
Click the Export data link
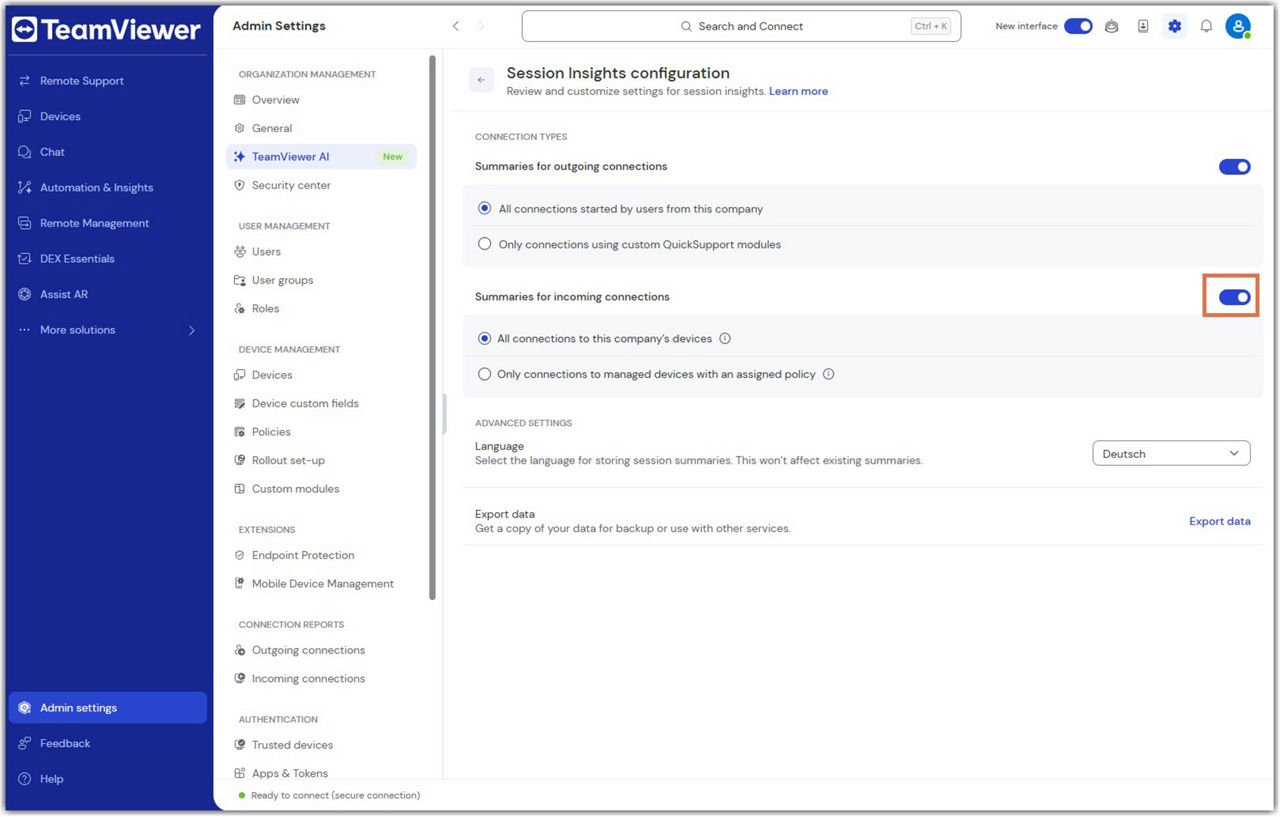click(1219, 521)
